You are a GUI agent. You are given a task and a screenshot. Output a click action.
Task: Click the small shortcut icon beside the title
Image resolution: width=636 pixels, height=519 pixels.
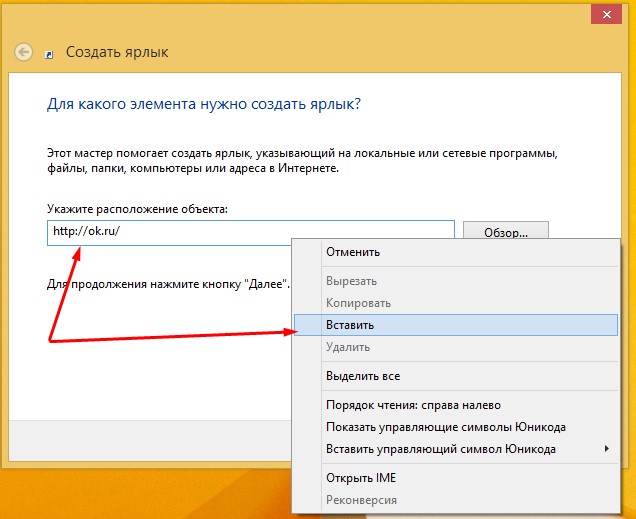click(x=50, y=54)
